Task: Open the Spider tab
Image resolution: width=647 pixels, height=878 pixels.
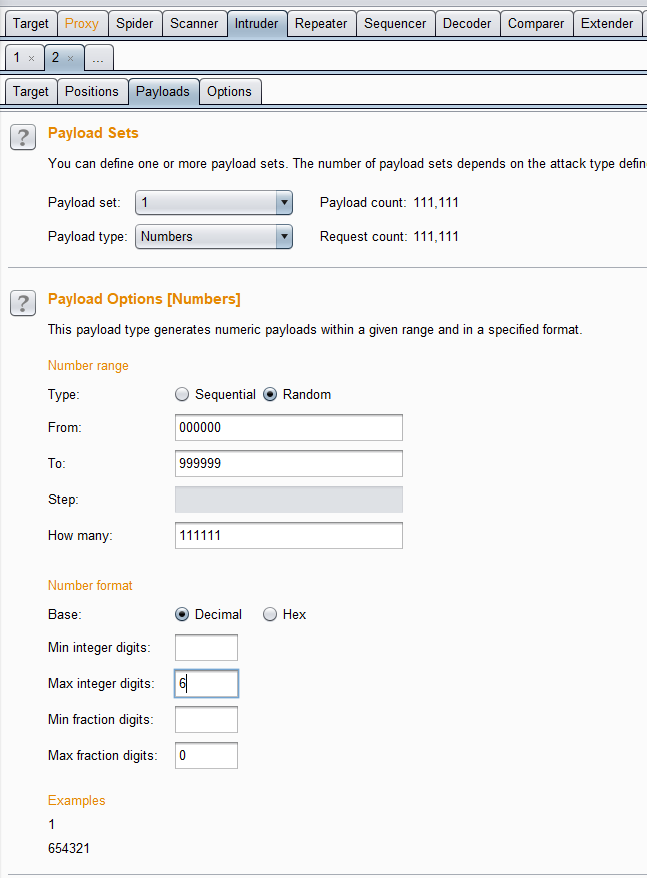Action: tap(134, 24)
